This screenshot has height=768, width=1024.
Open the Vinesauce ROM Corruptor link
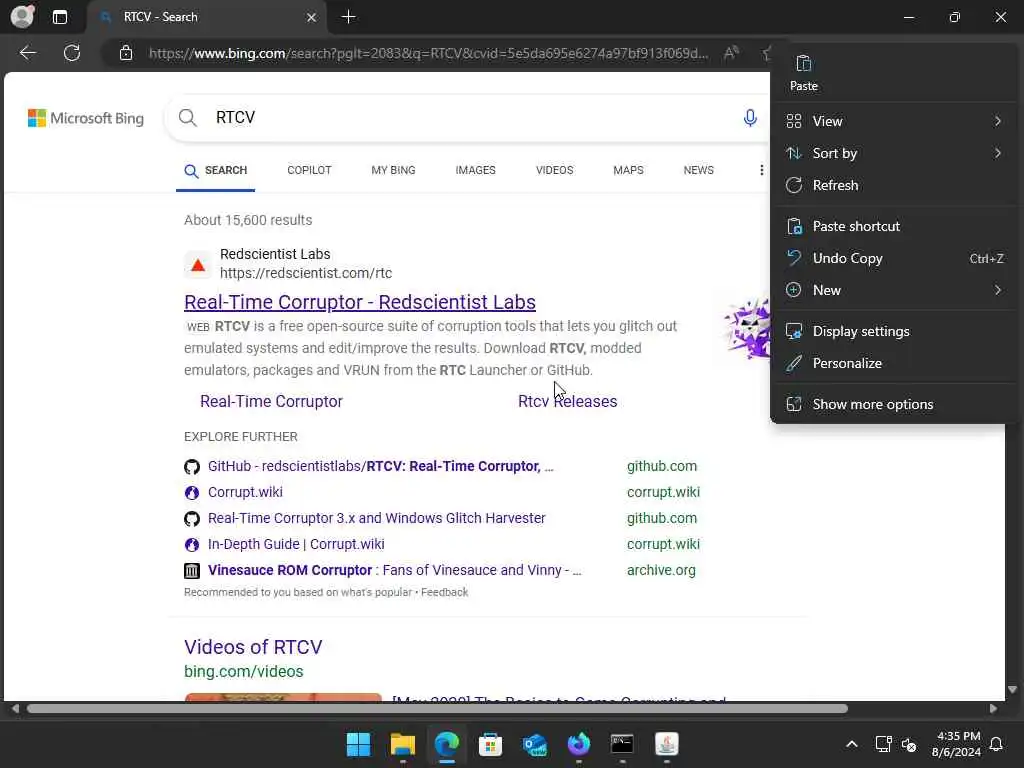[x=394, y=570]
